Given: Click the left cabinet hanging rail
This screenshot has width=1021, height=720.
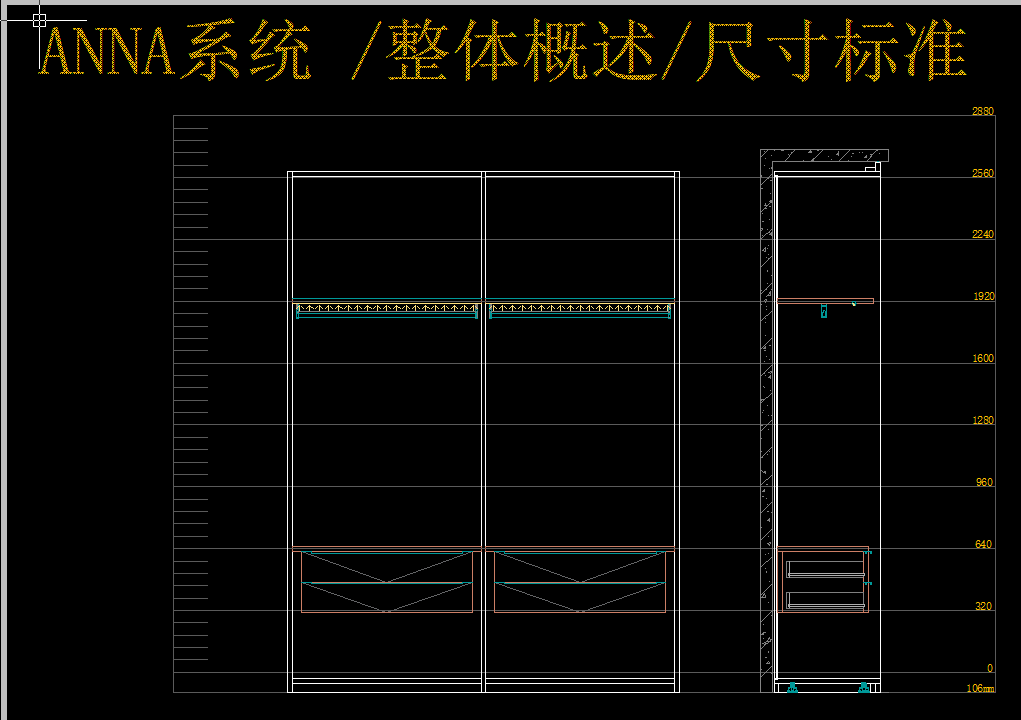Looking at the screenshot, I should click(x=386, y=309).
